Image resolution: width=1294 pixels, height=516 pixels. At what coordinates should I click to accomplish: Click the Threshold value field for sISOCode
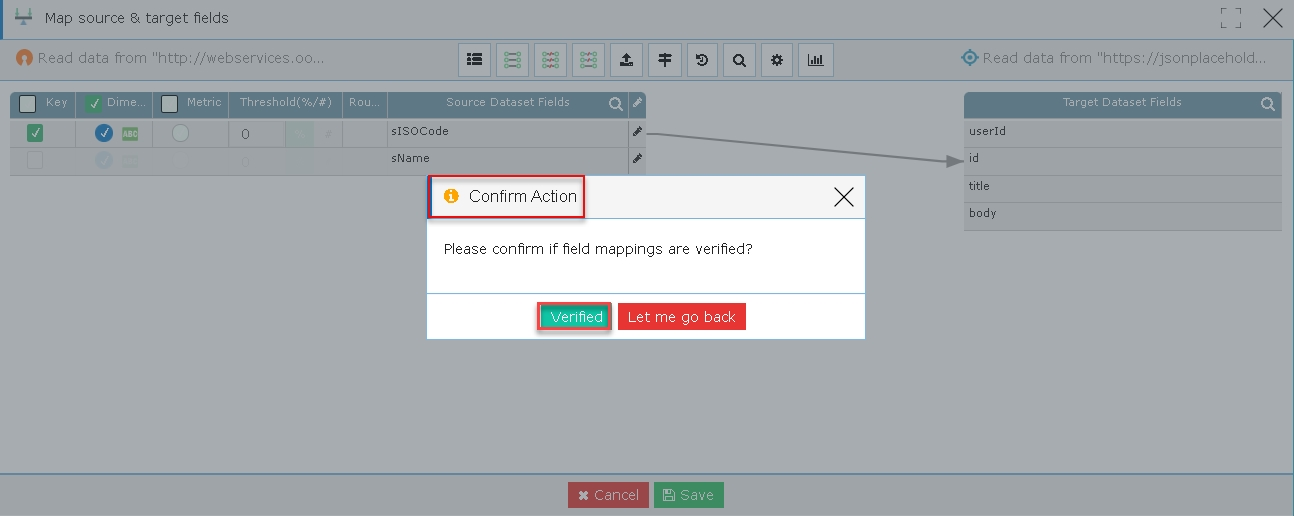pos(258,133)
